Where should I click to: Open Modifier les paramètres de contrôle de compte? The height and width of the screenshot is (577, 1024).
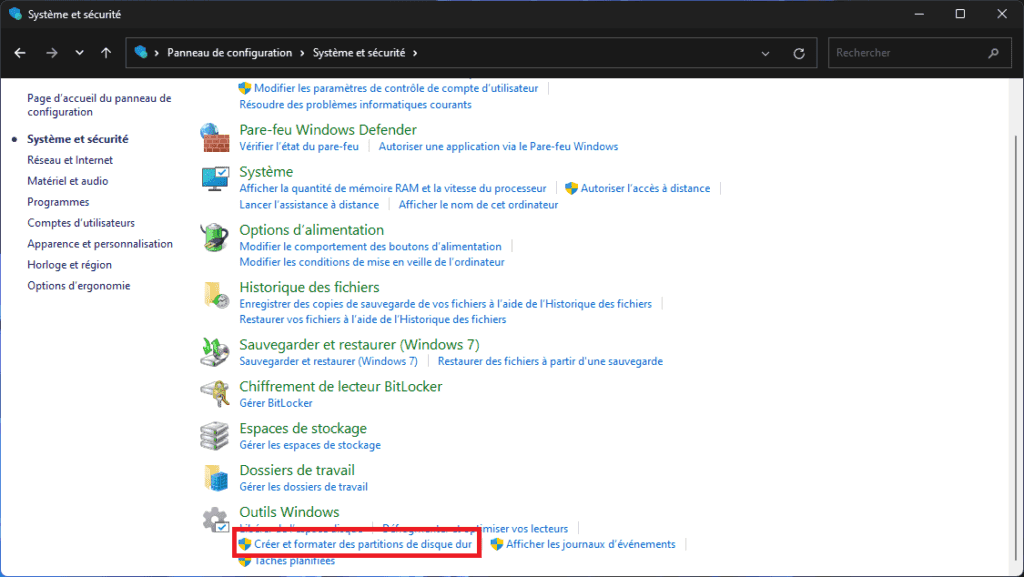[x=396, y=88]
